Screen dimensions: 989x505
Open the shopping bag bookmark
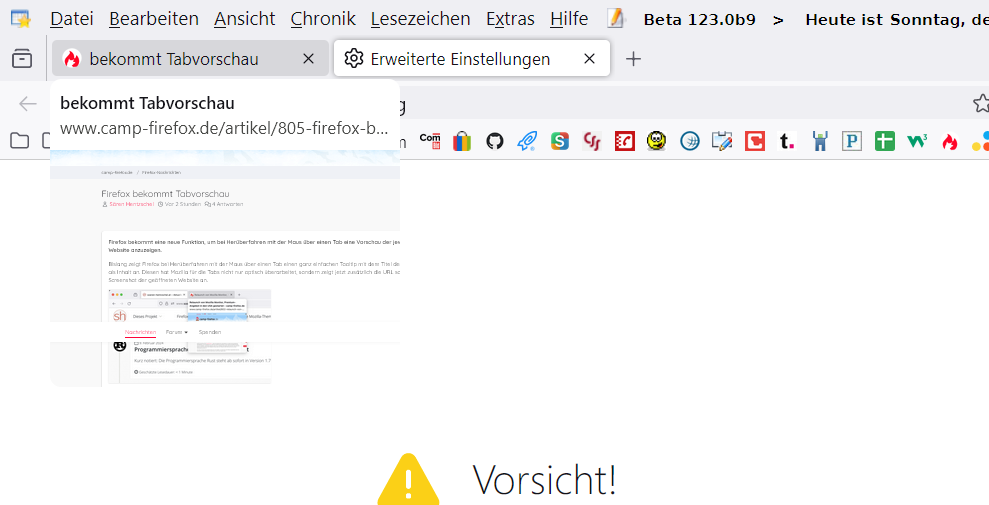pos(462,141)
